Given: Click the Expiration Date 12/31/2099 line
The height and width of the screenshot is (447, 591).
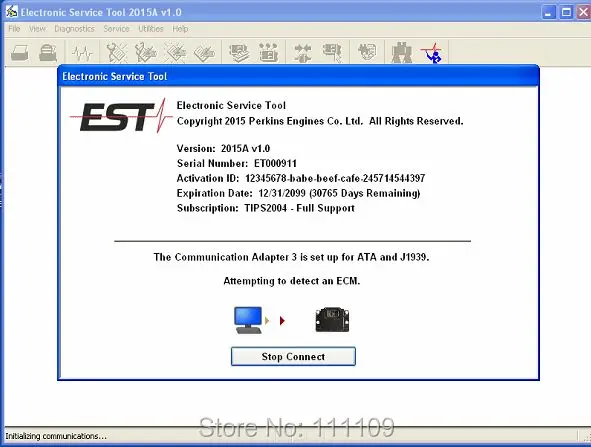Looking at the screenshot, I should (299, 193).
